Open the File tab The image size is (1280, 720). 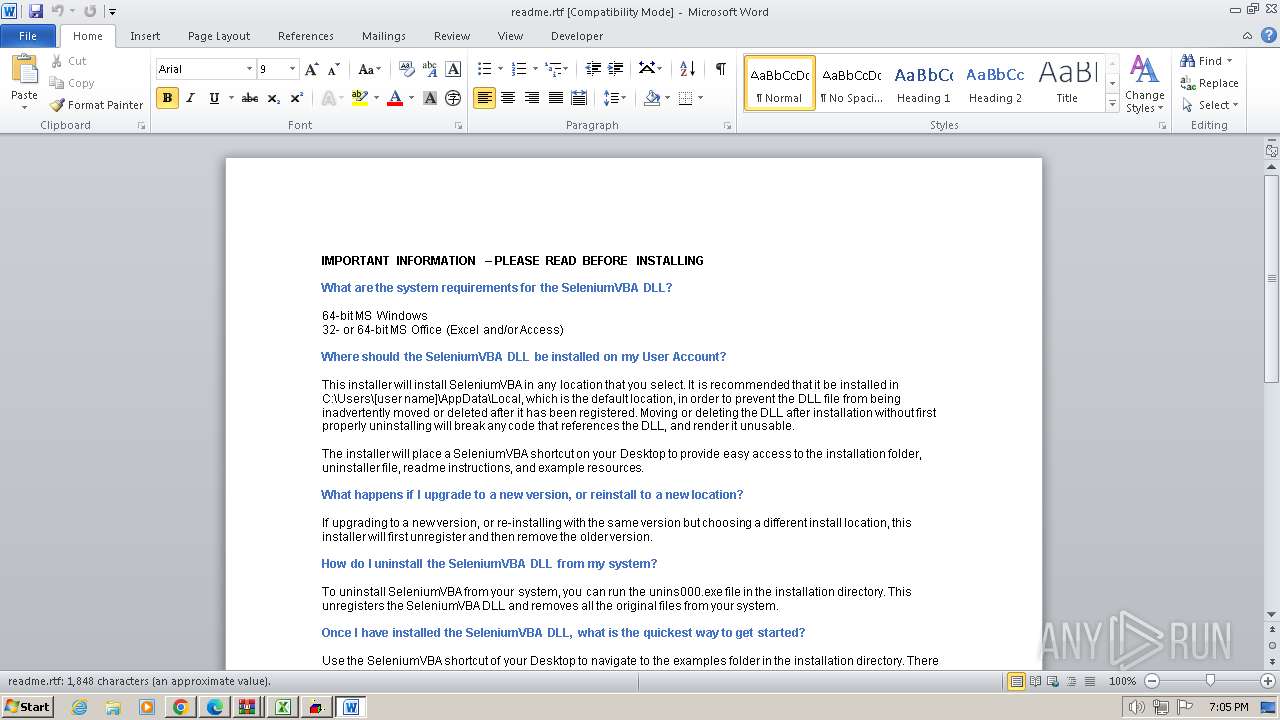pyautogui.click(x=28, y=36)
